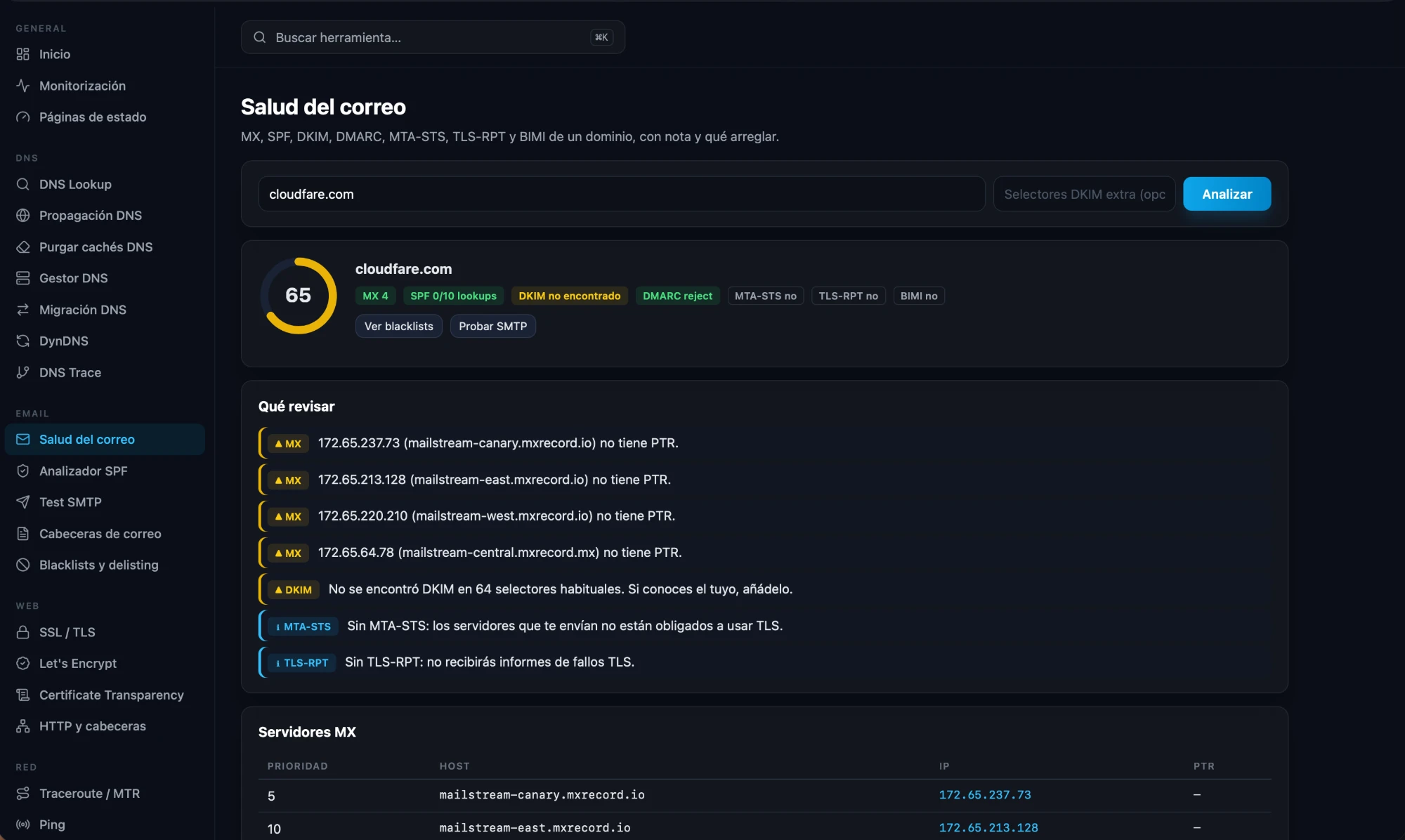Click the DNS Trace branch icon
The width and height of the screenshot is (1405, 840).
tap(23, 372)
